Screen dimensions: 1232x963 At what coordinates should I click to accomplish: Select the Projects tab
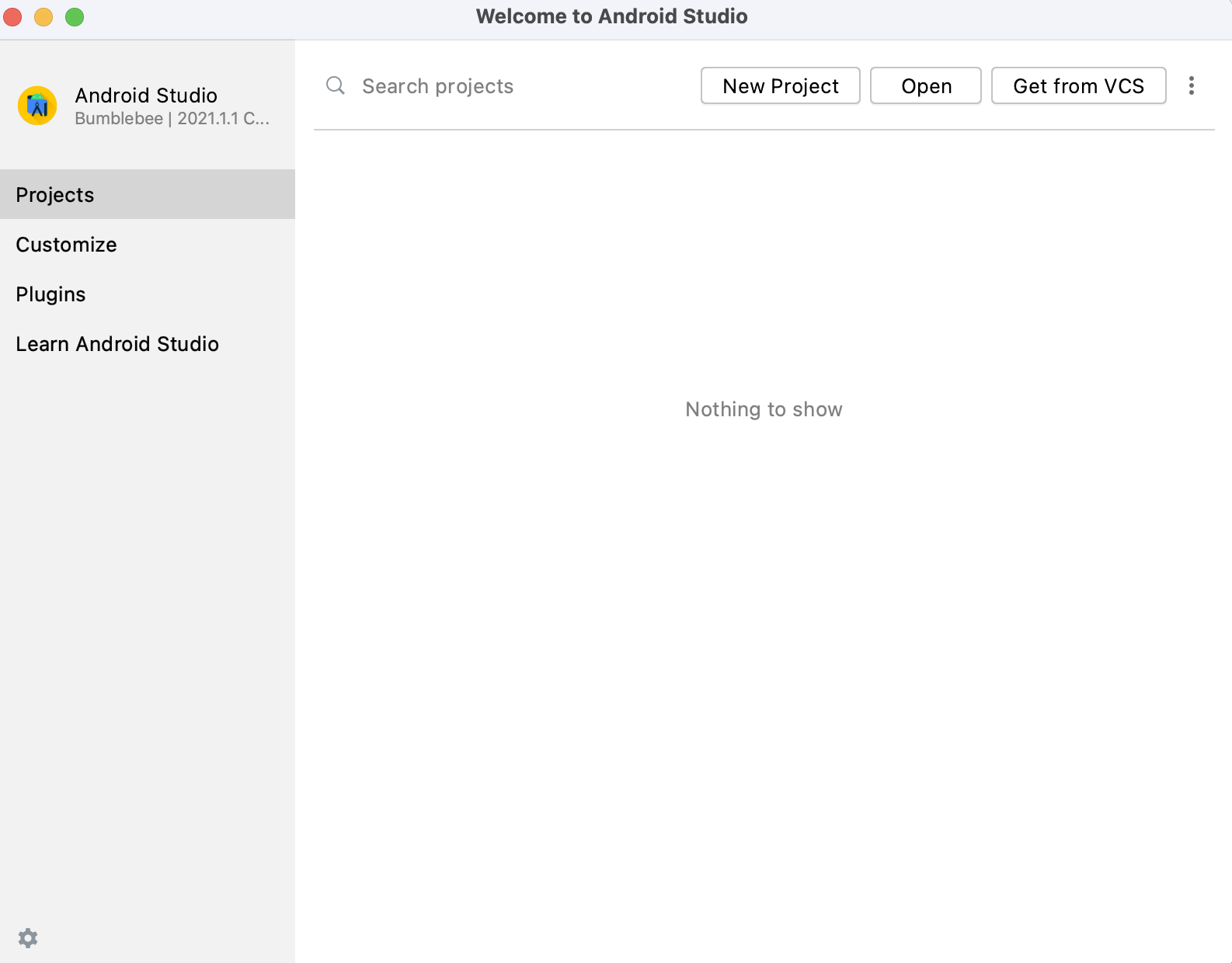tap(148, 194)
